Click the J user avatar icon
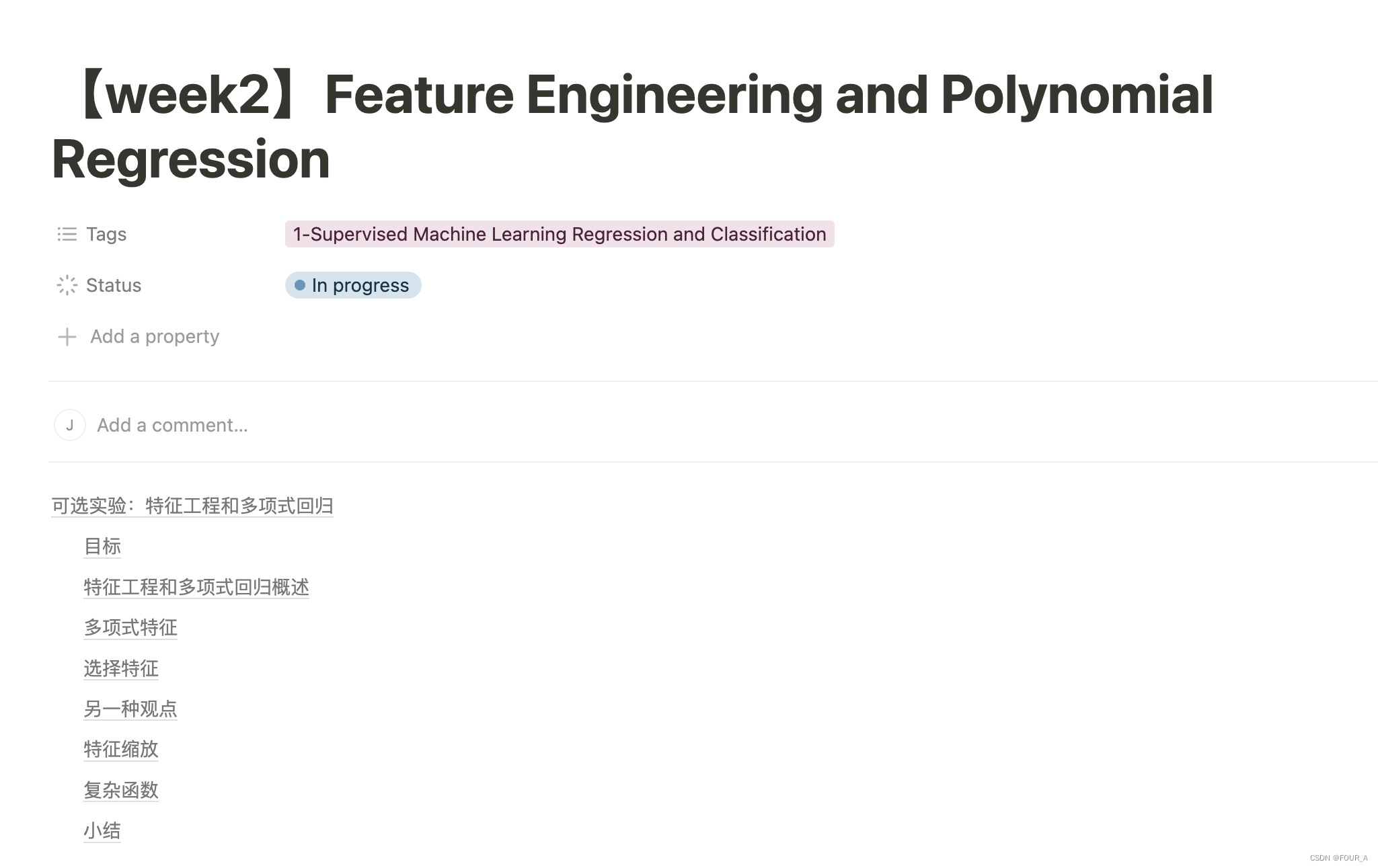The image size is (1378, 868). [x=70, y=425]
